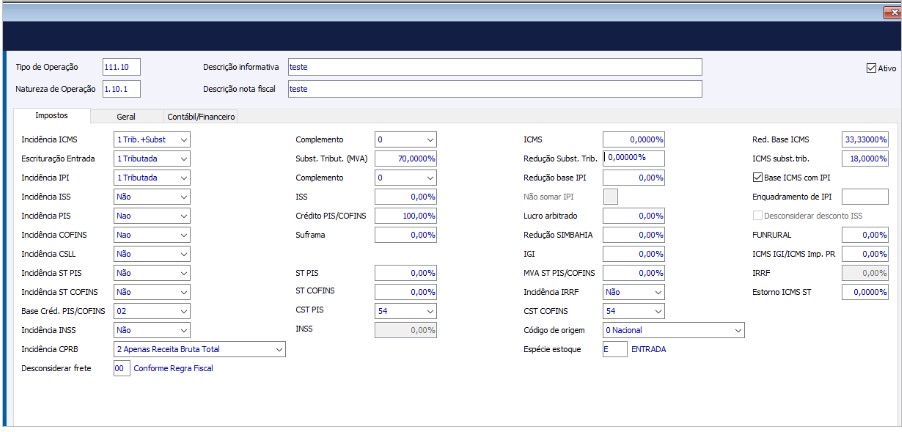
Task: Click Lucro arbitrado percentage field
Action: tap(634, 216)
